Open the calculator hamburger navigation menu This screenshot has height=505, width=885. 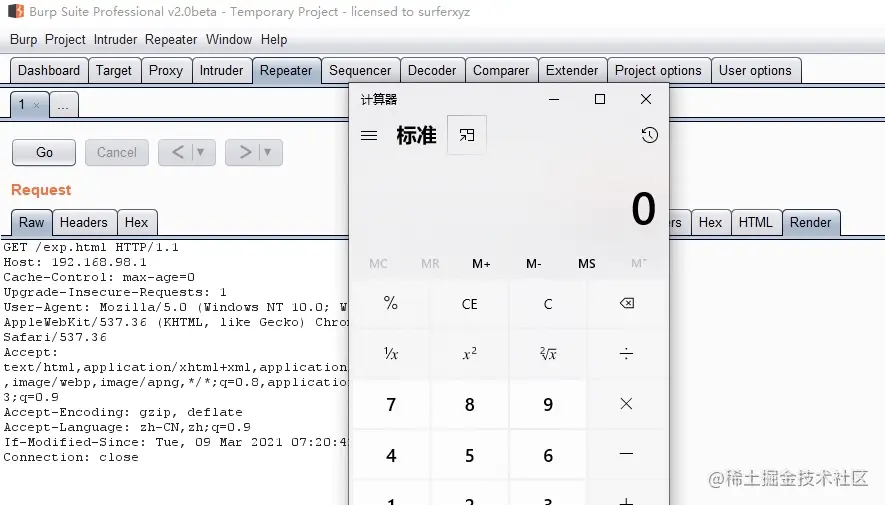pyautogui.click(x=369, y=135)
